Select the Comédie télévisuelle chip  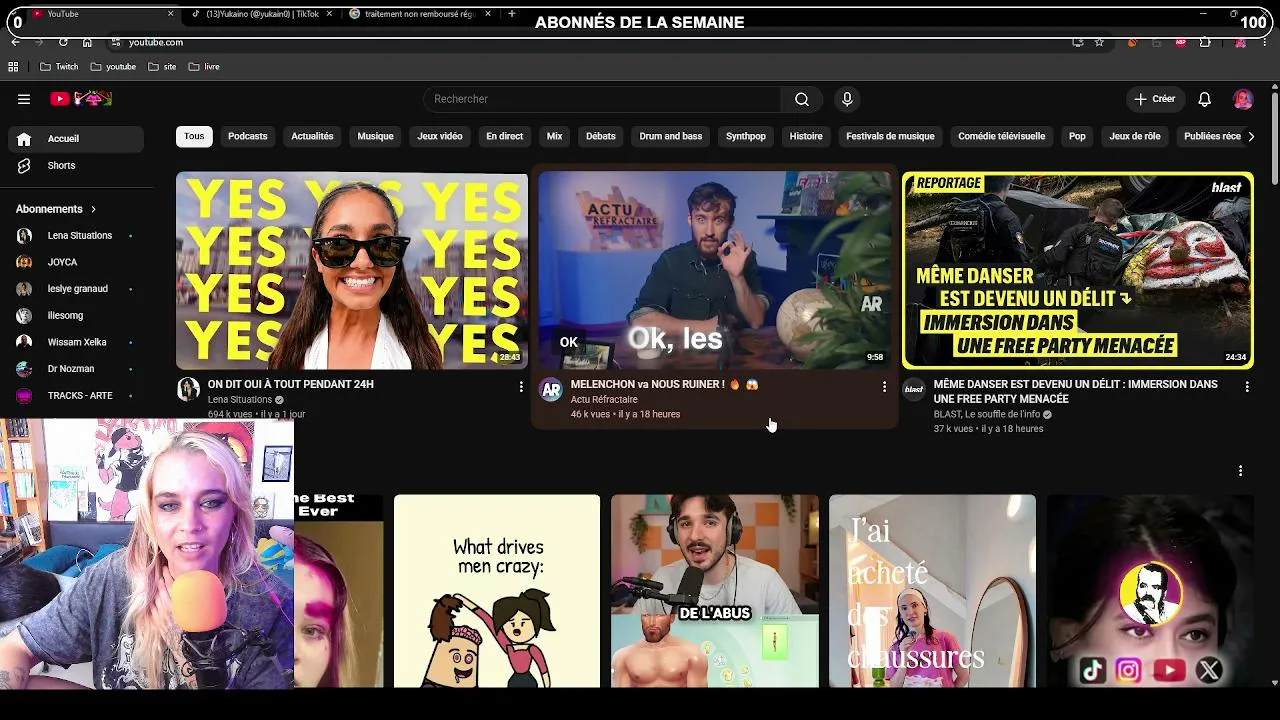1002,136
